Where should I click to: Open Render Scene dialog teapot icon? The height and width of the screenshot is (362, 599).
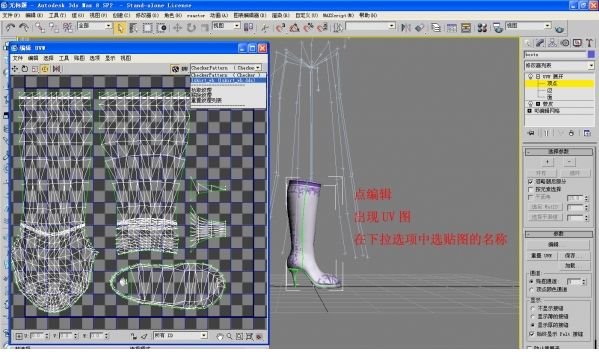coord(497,28)
